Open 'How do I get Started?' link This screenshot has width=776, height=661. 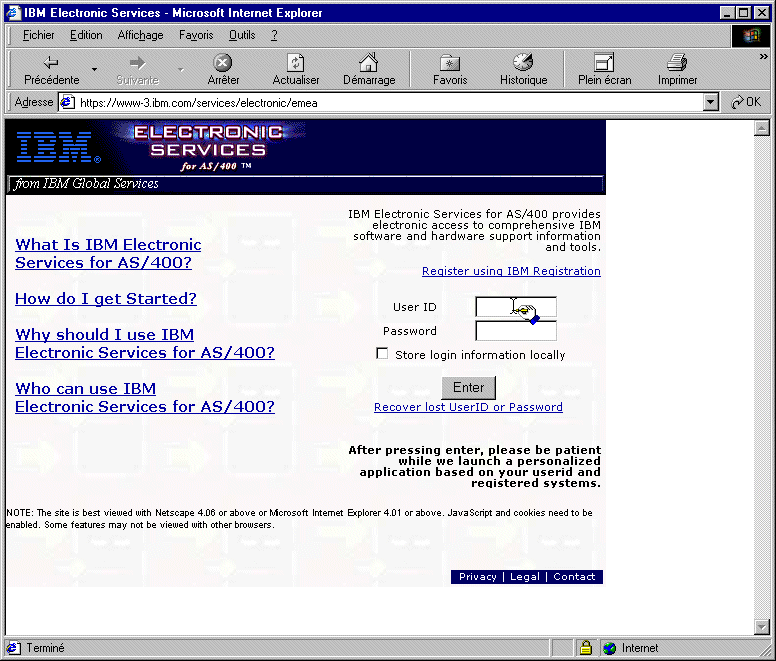coord(105,298)
